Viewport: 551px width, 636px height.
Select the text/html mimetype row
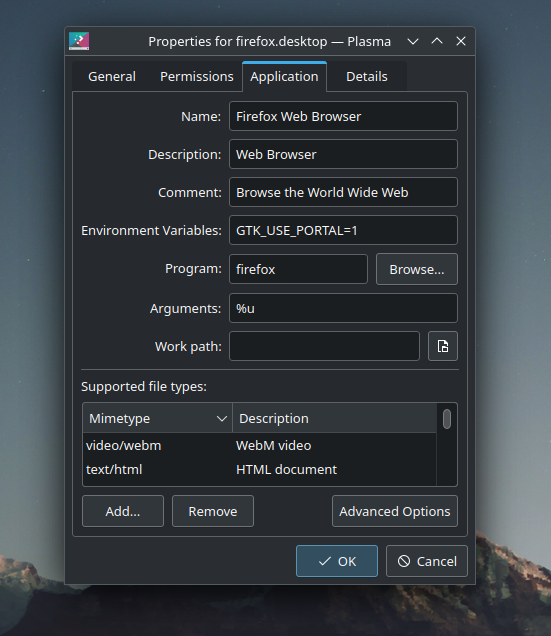pyautogui.click(x=260, y=469)
